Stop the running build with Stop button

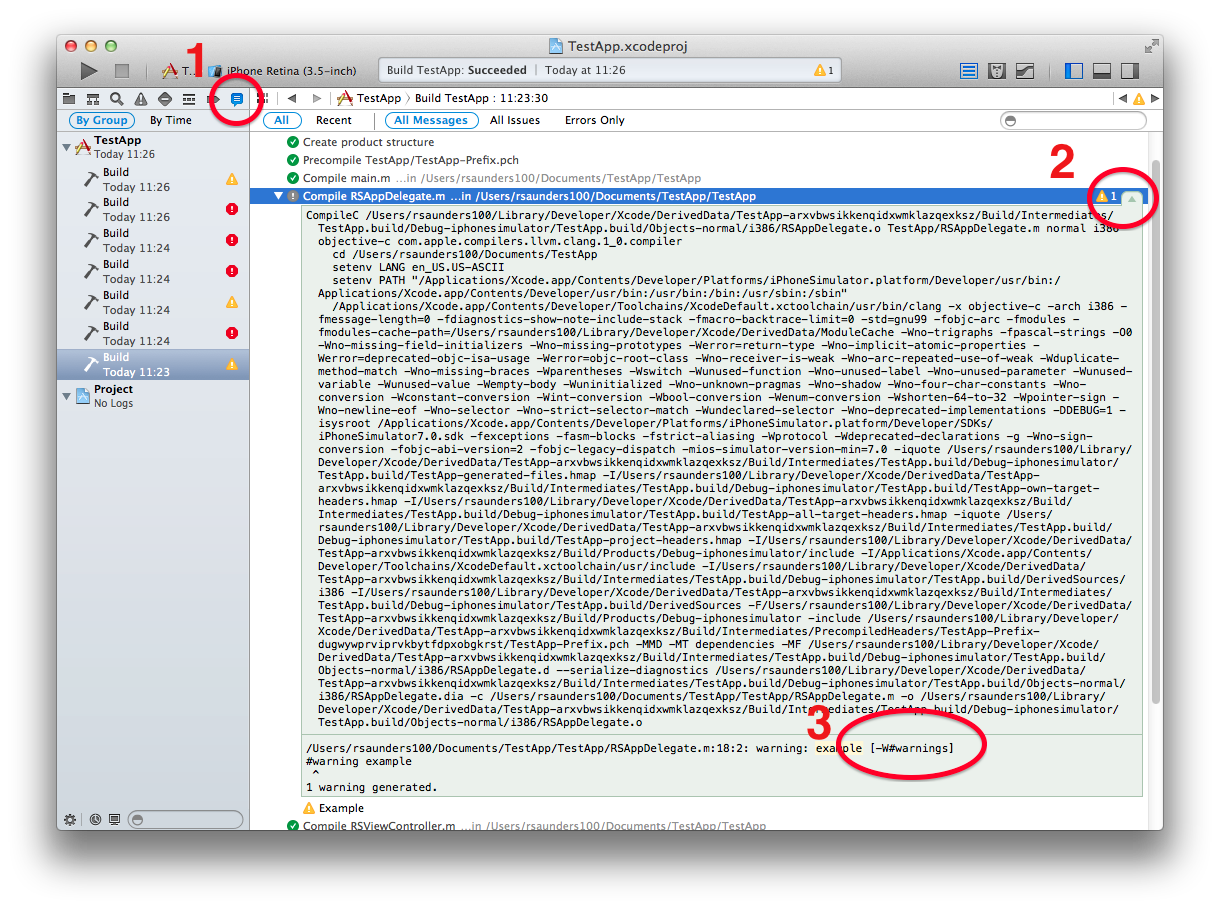point(122,71)
